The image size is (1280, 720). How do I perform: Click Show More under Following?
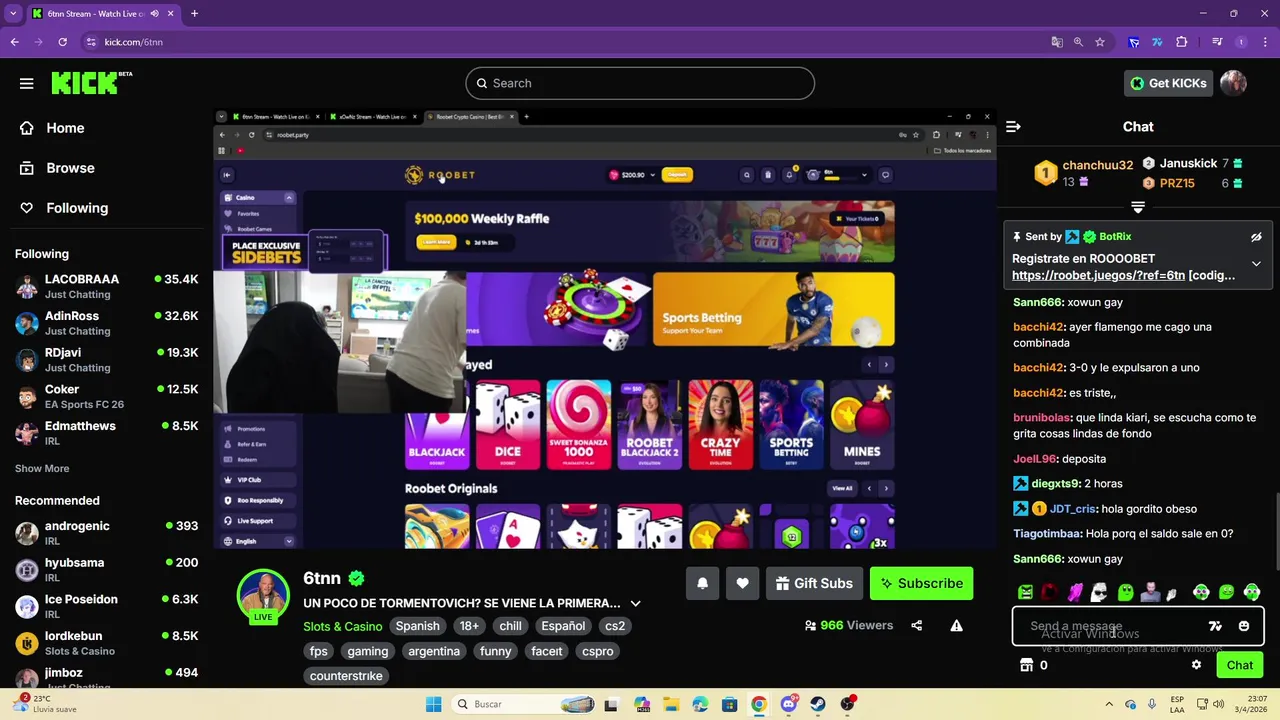pyautogui.click(x=42, y=468)
